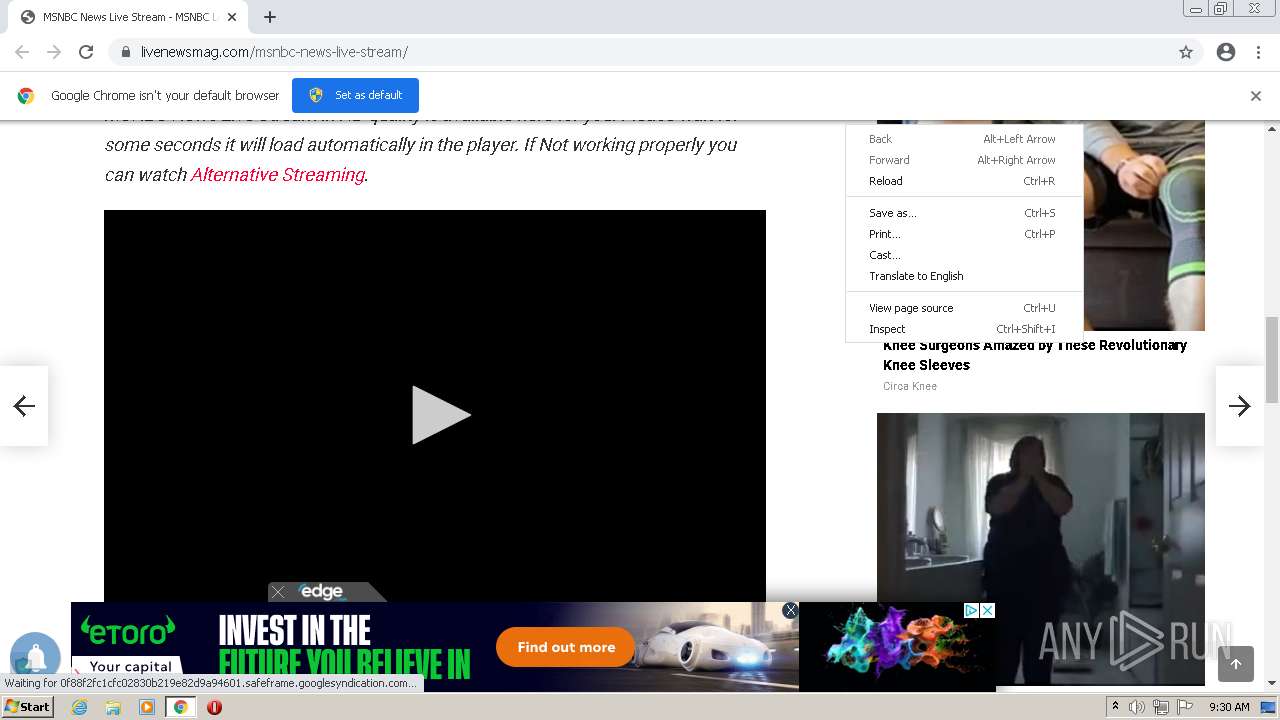This screenshot has height=720, width=1280.
Task: Open the Alternative Streaming link
Action: pyautogui.click(x=277, y=174)
